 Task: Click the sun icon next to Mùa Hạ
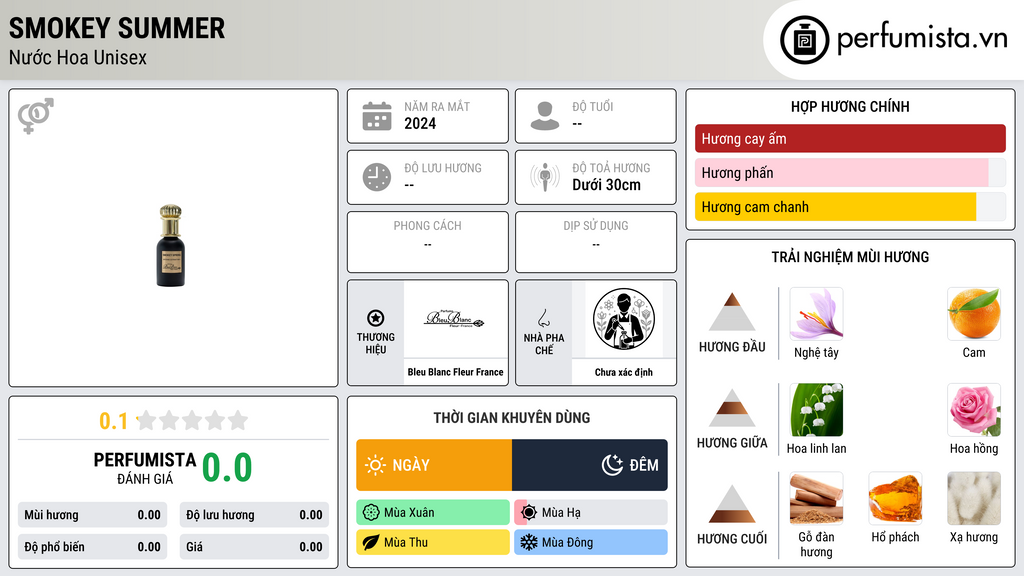coord(529,513)
